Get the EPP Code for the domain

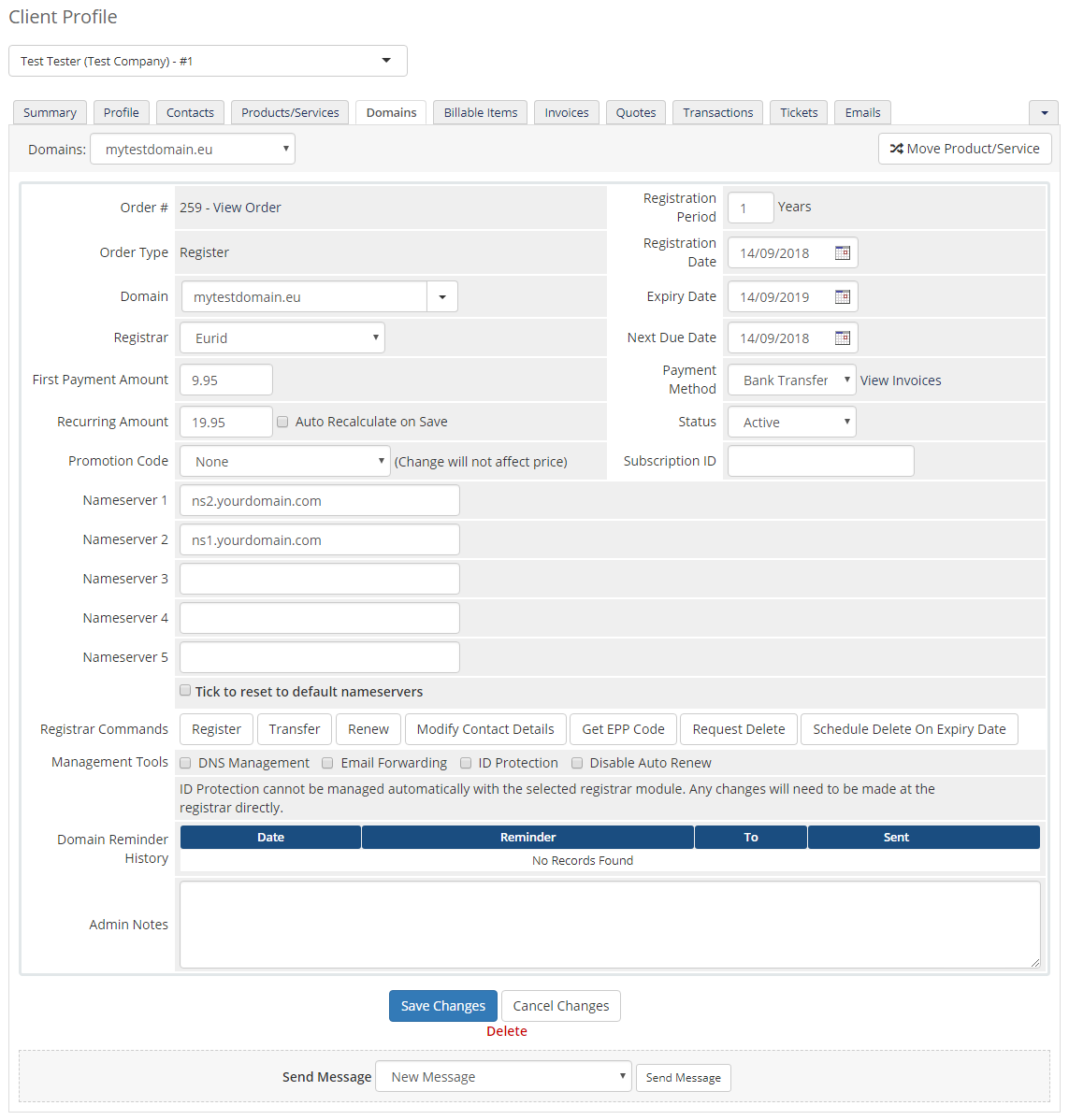point(623,729)
